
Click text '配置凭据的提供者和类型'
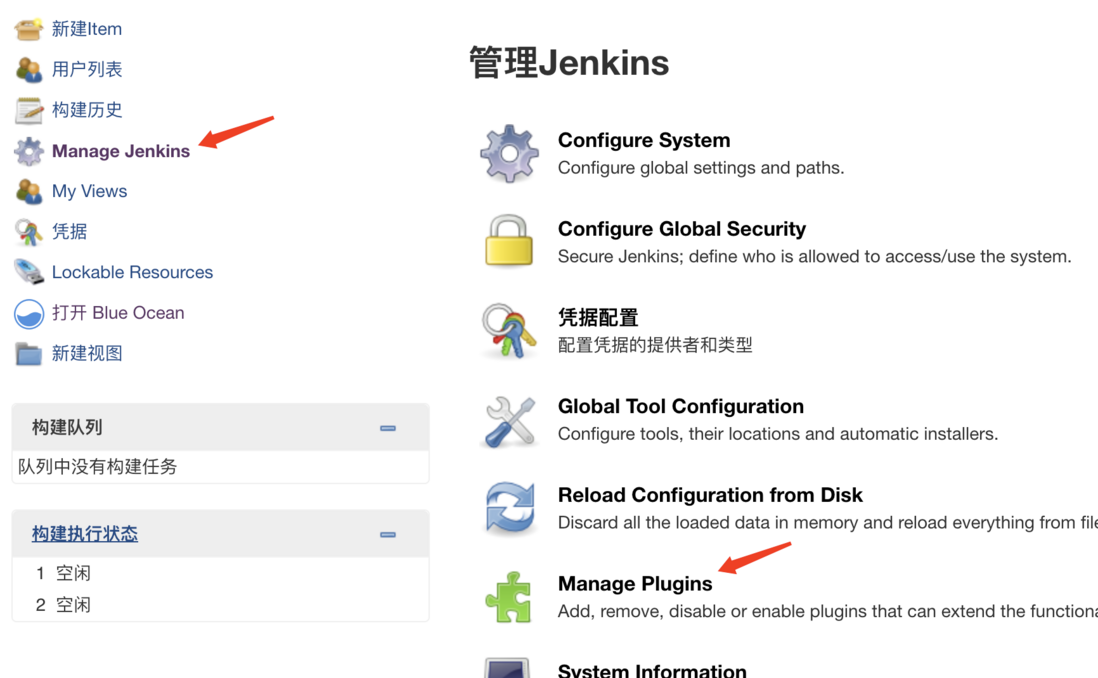(655, 345)
